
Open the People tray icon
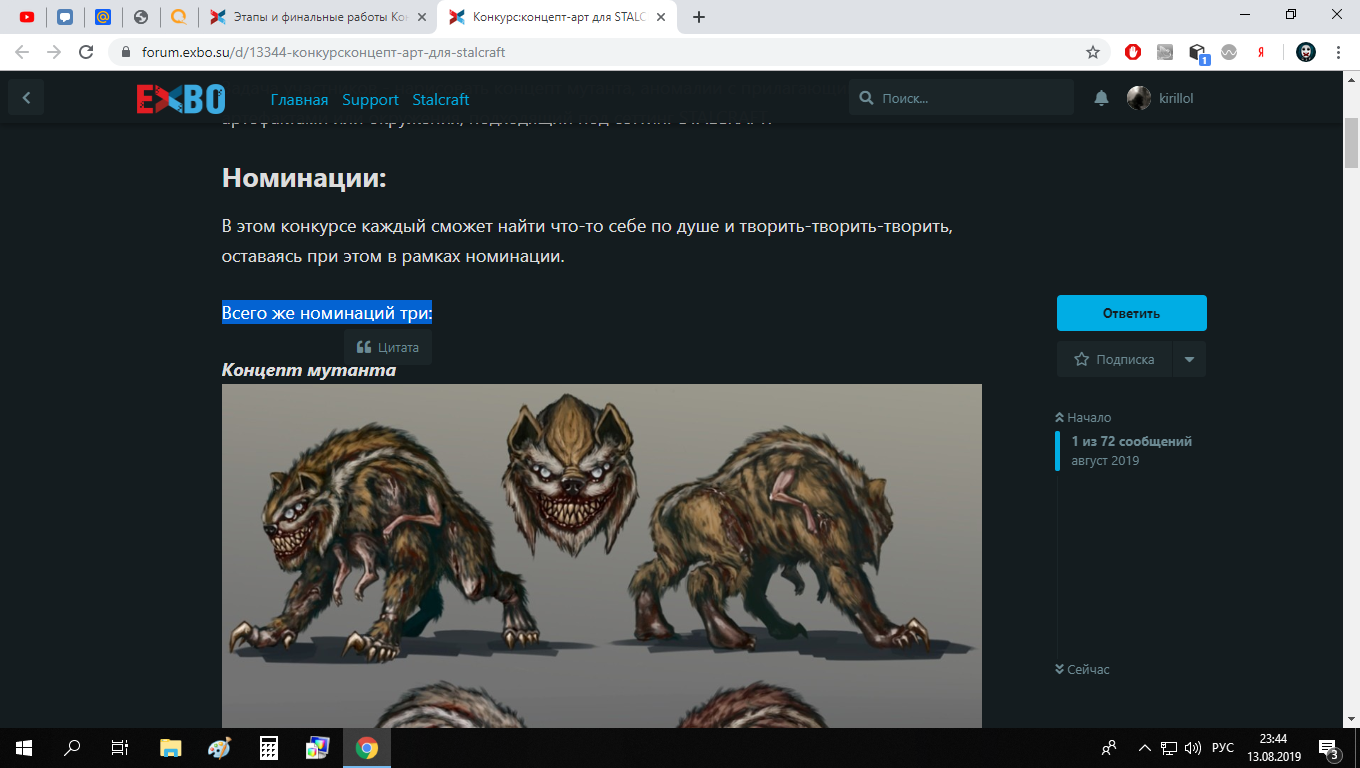(1109, 748)
